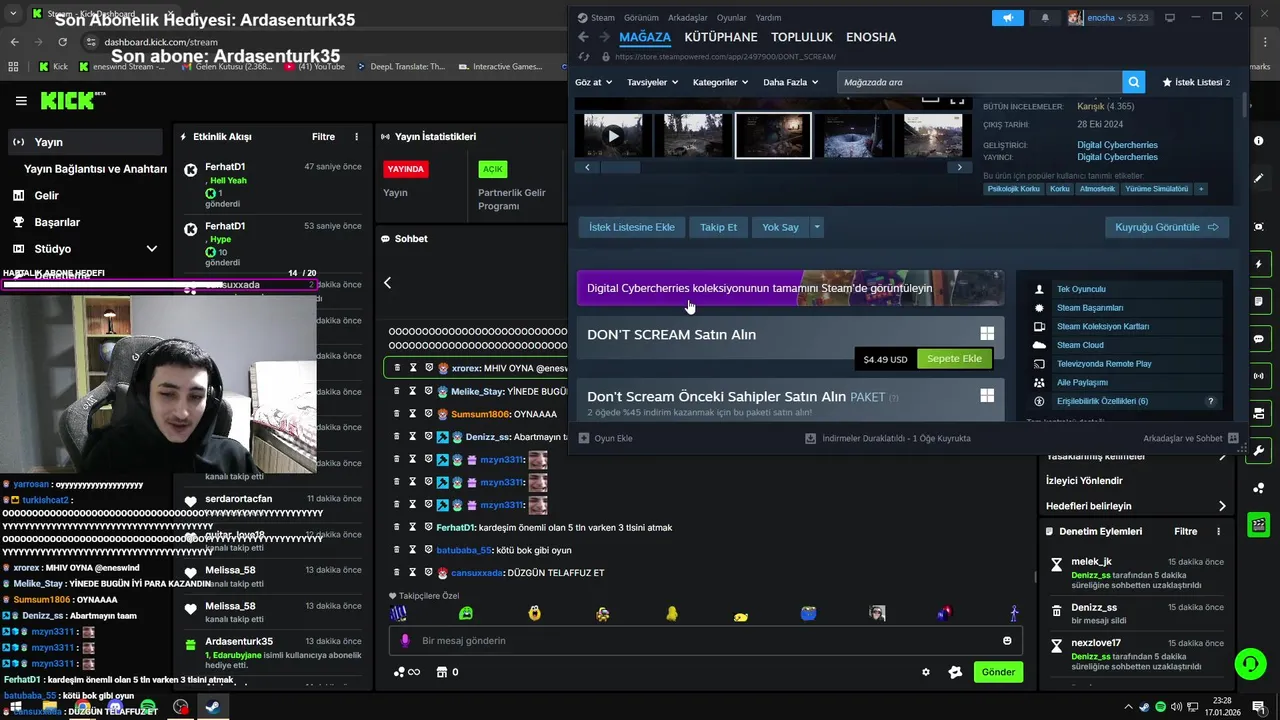
Task: Expand Stüdyo section in Kick sidebar
Action: click(x=152, y=249)
